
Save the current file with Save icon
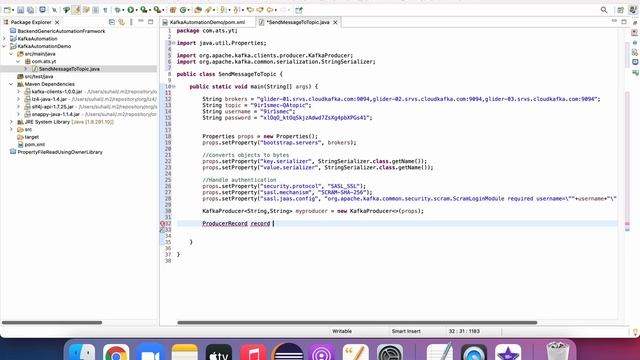coord(20,10)
